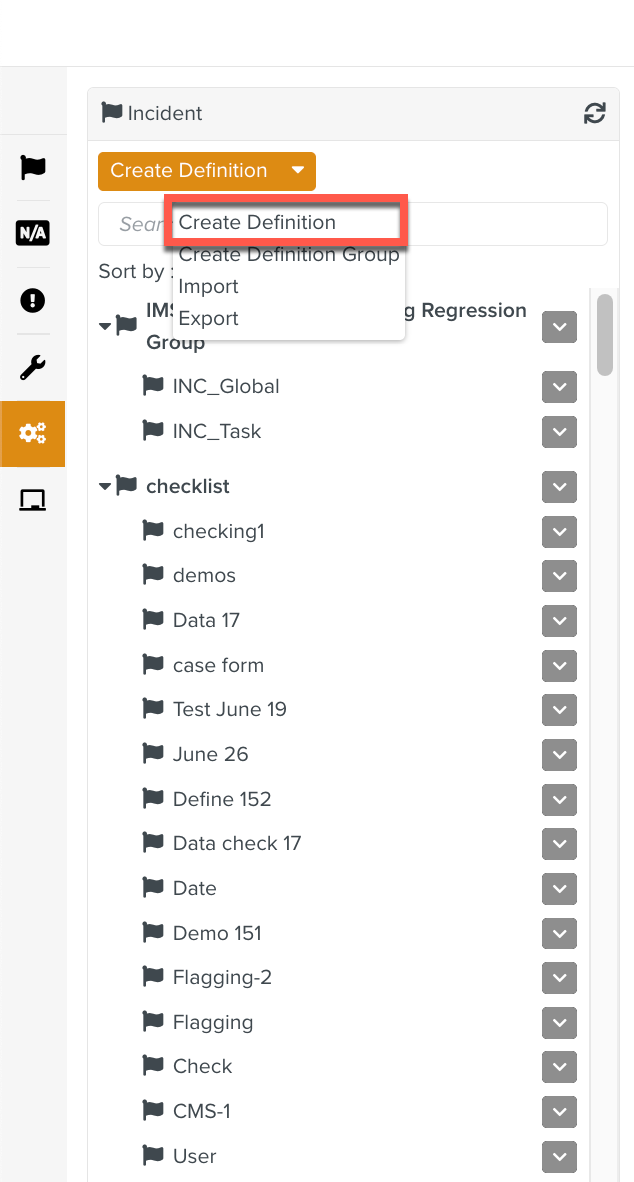634x1182 pixels.
Task: Open the N/A sidebar section
Action: click(33, 233)
